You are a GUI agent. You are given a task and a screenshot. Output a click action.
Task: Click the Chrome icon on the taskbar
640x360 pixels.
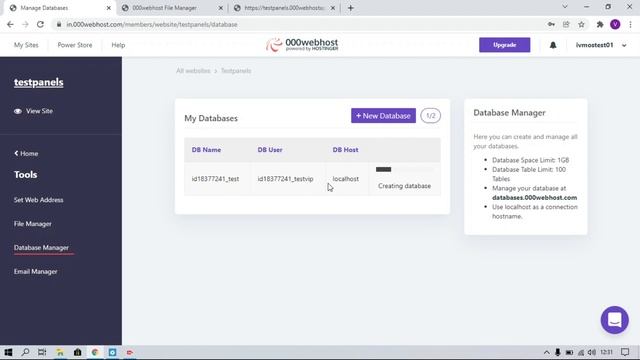pos(95,352)
